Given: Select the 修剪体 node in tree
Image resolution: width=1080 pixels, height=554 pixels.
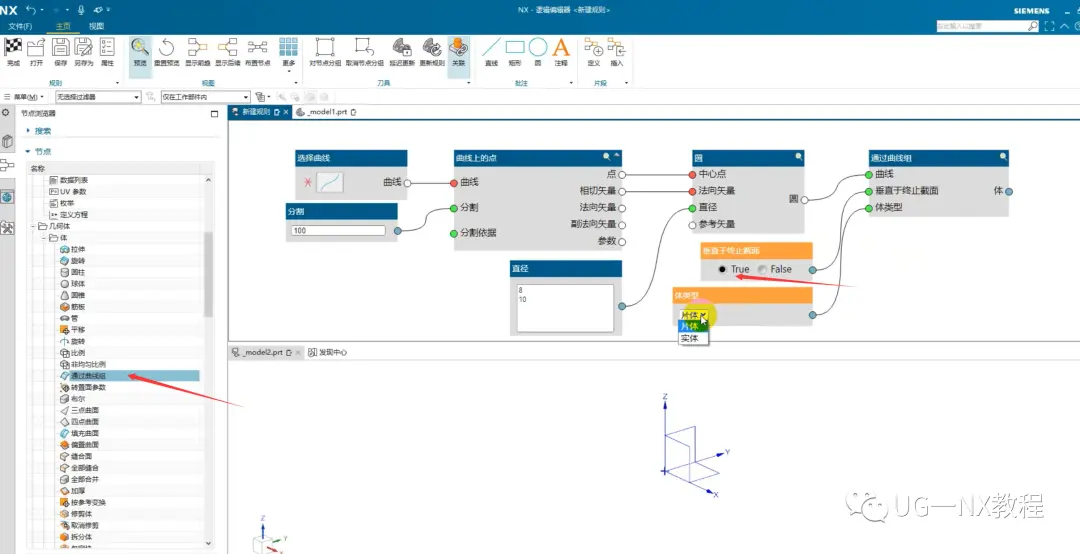Looking at the screenshot, I should 81,514.
